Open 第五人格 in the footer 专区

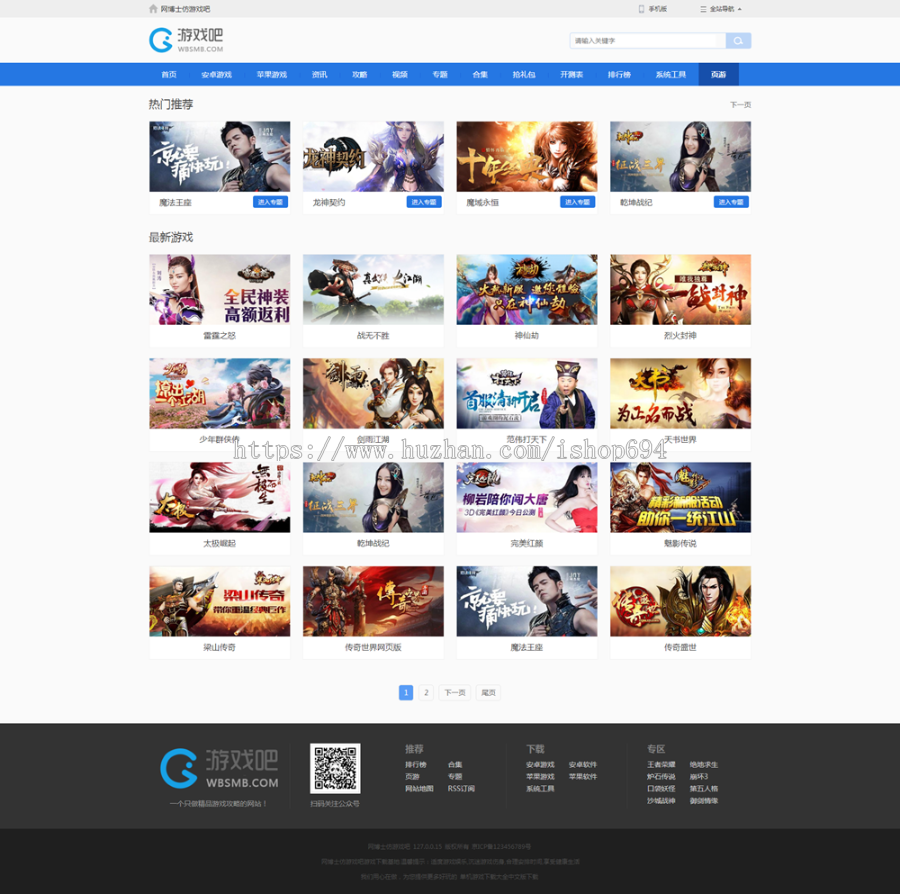coord(704,788)
